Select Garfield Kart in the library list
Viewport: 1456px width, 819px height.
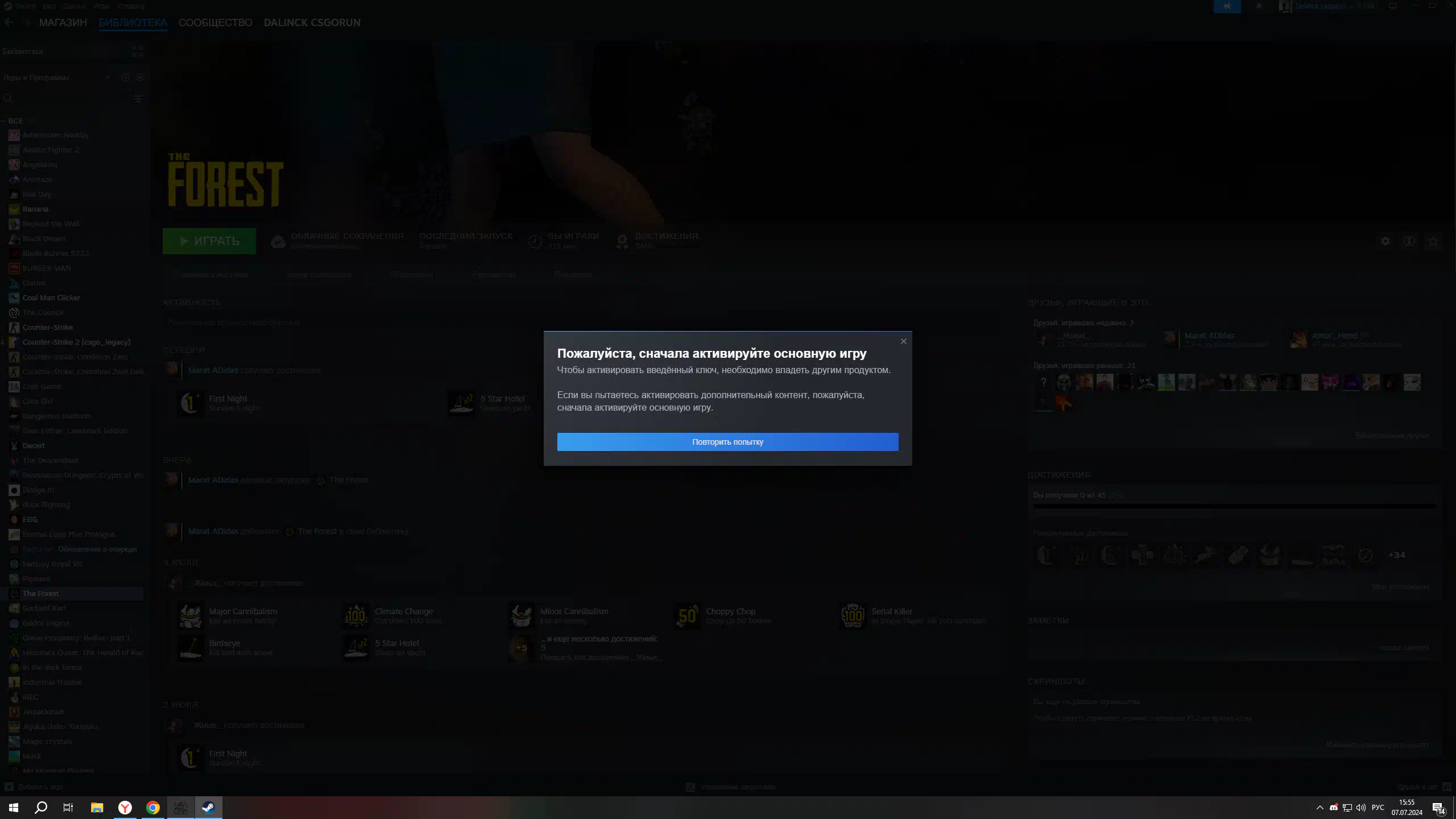coord(44,609)
